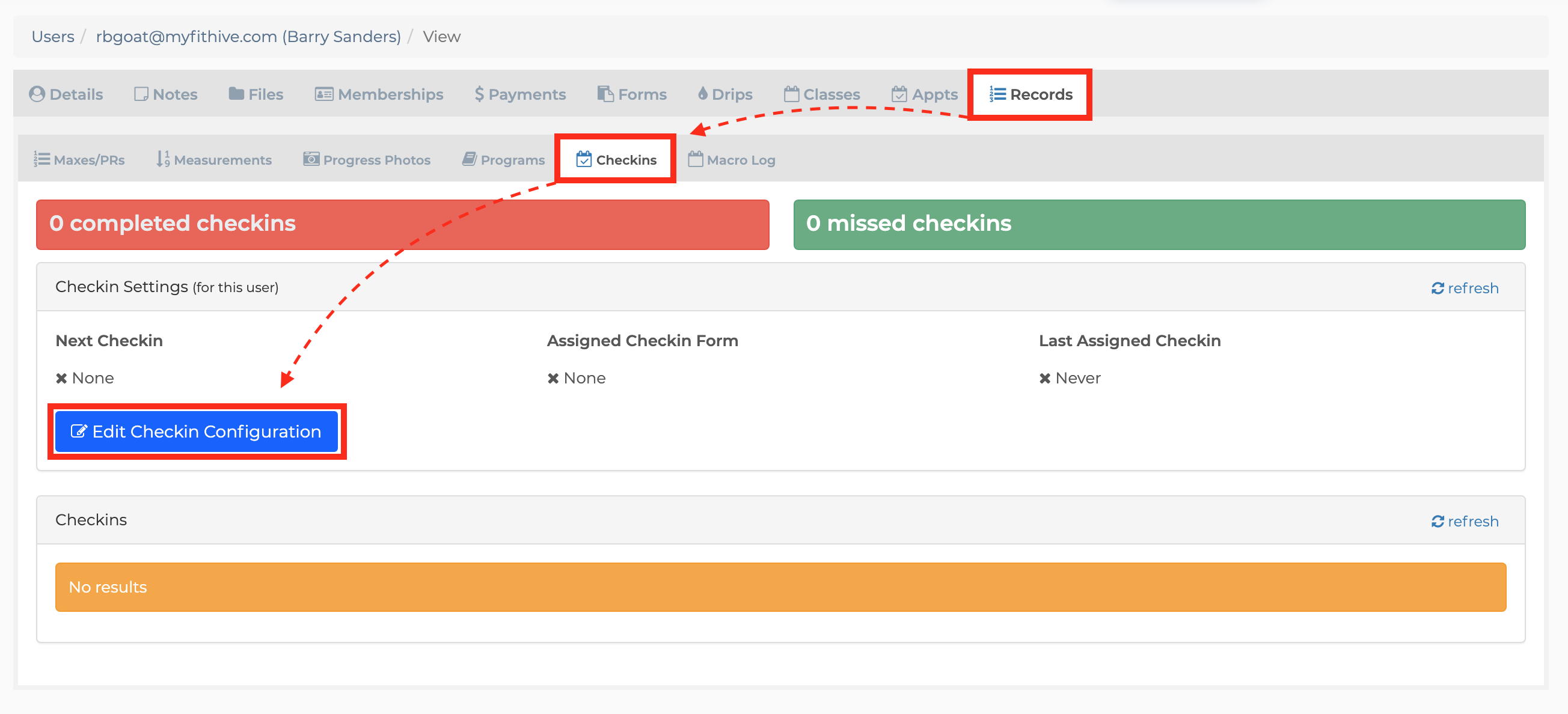Click the No results alert
The height and width of the screenshot is (714, 1568).
pyautogui.click(x=780, y=587)
